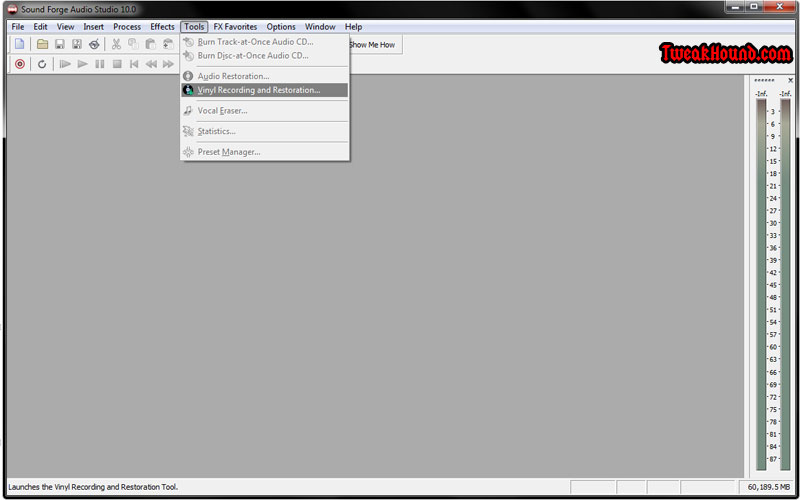Close the open Tools menu

[194, 27]
